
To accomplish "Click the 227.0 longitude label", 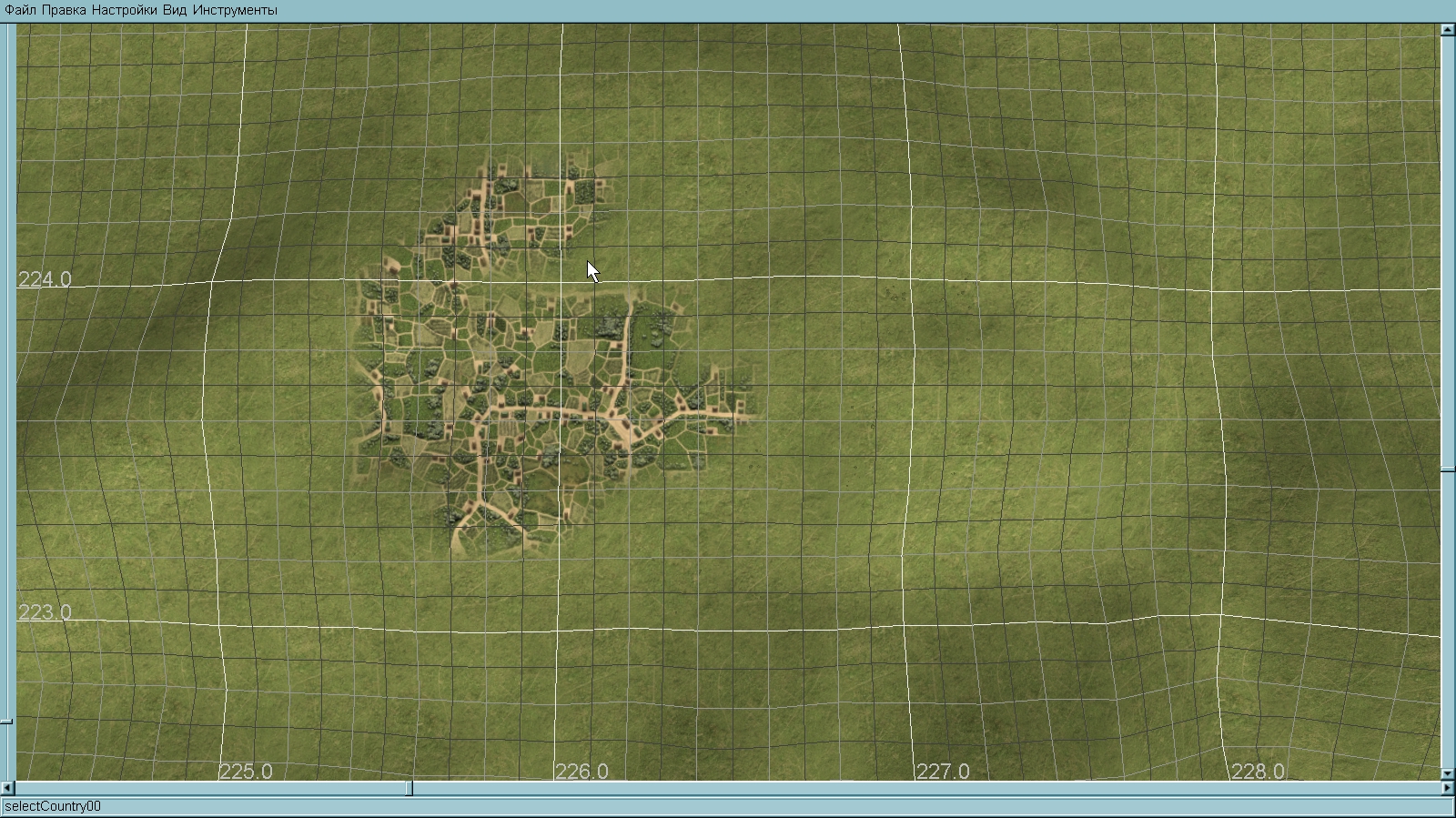I will pos(943,772).
